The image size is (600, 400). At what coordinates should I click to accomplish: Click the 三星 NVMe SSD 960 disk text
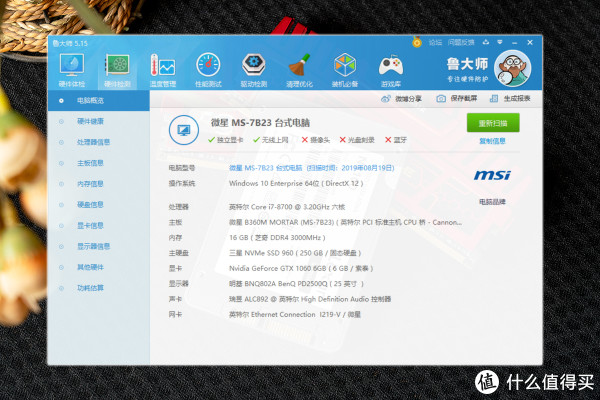[295, 253]
